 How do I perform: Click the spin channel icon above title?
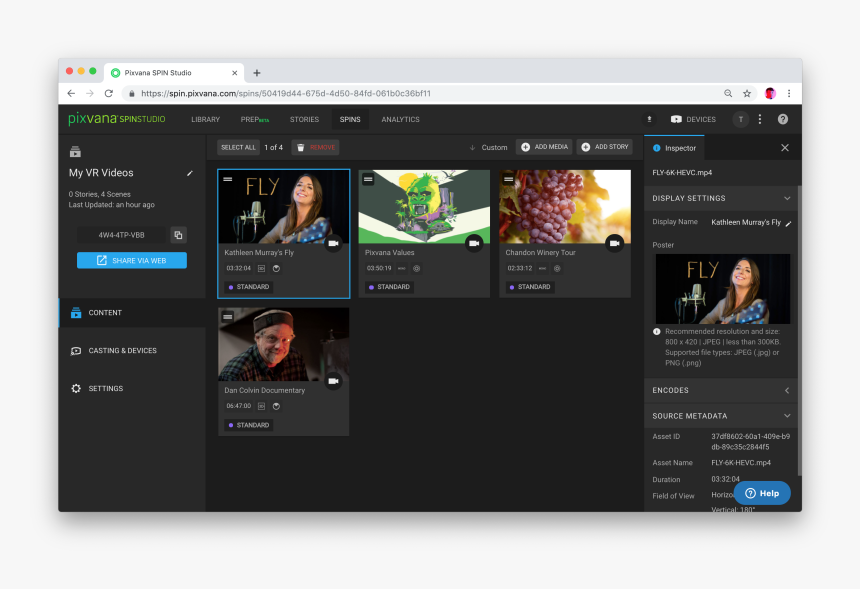[75, 151]
